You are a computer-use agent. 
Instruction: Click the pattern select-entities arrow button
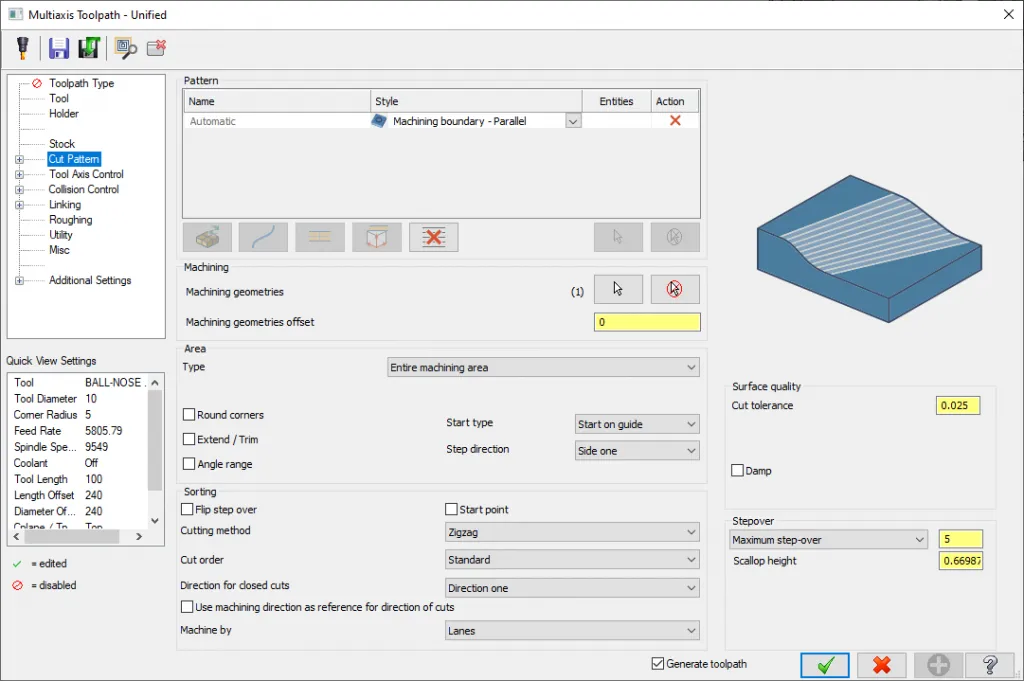point(618,237)
